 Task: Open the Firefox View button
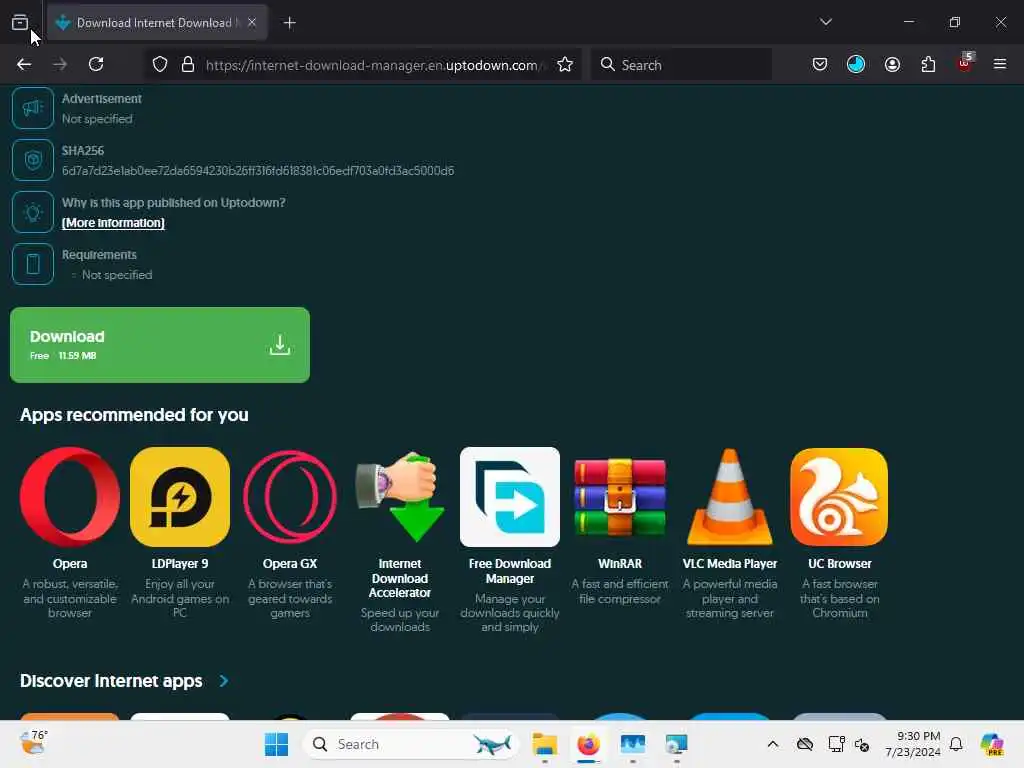(x=20, y=23)
